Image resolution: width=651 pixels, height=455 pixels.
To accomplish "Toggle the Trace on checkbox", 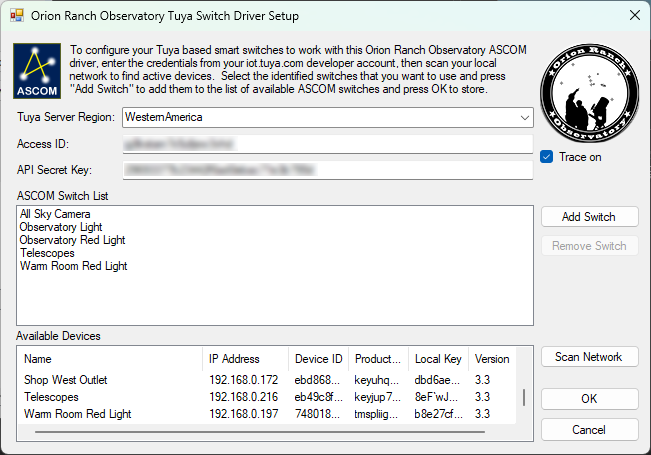I will point(547,156).
